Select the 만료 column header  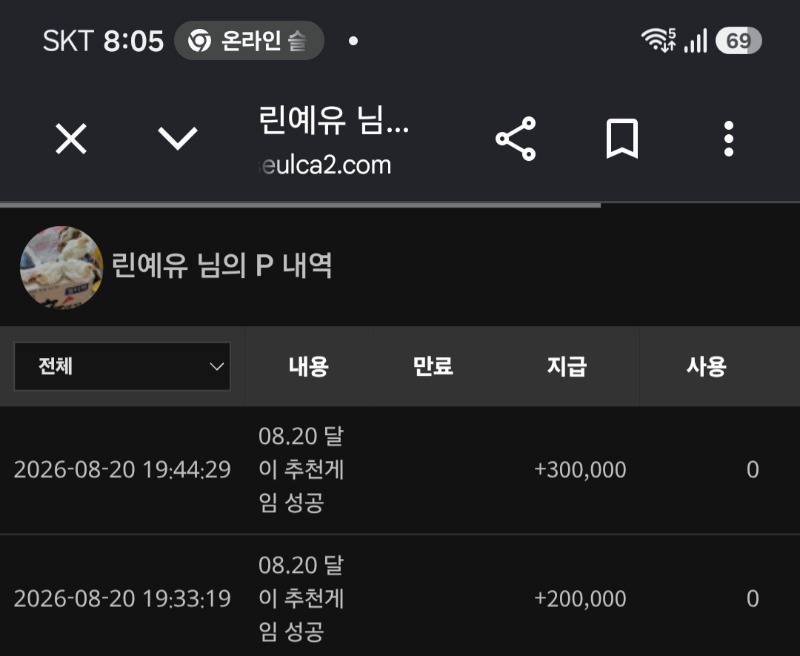click(x=433, y=366)
